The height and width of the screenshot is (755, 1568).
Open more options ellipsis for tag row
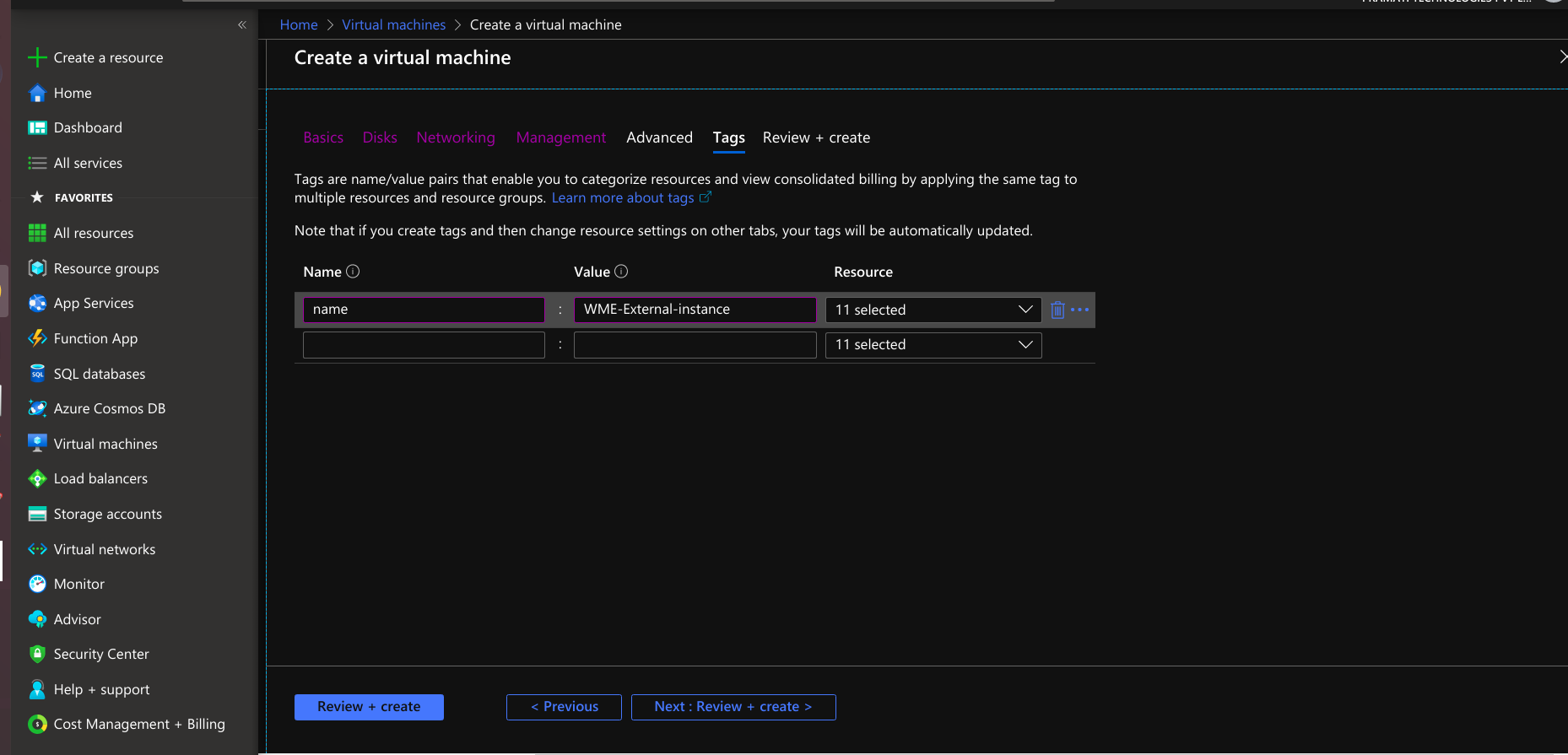pyautogui.click(x=1079, y=310)
